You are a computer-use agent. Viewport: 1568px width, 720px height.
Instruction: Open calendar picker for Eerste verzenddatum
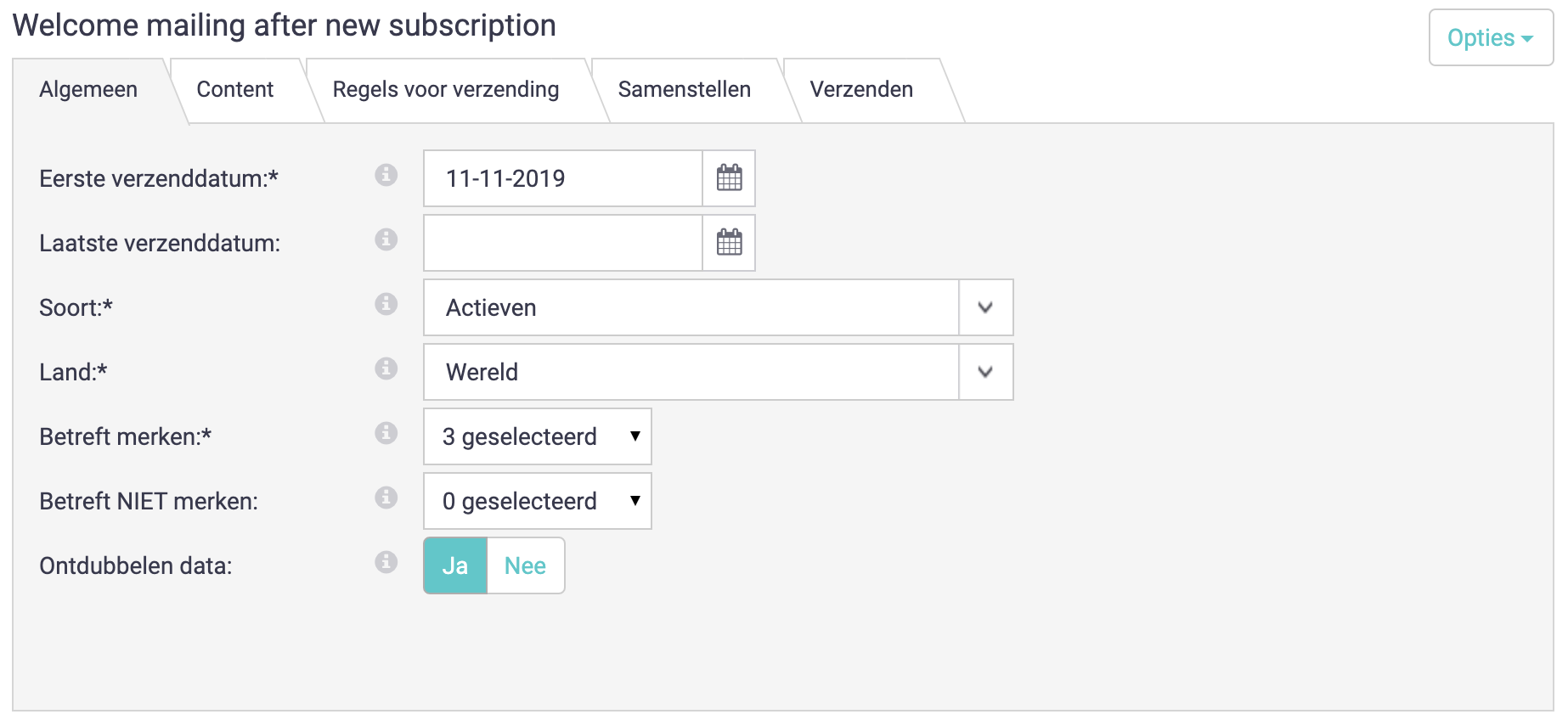coord(729,178)
